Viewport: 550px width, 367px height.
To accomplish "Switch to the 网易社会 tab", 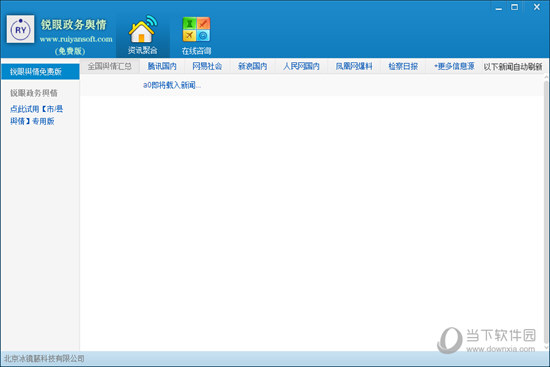I will pos(207,66).
